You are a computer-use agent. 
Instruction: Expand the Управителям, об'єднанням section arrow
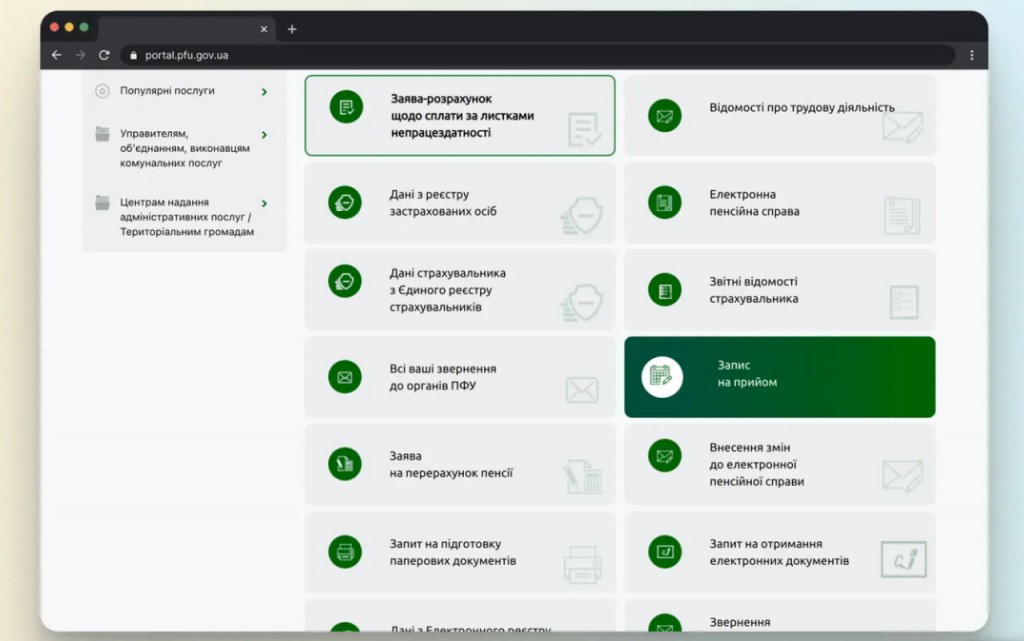tap(264, 135)
